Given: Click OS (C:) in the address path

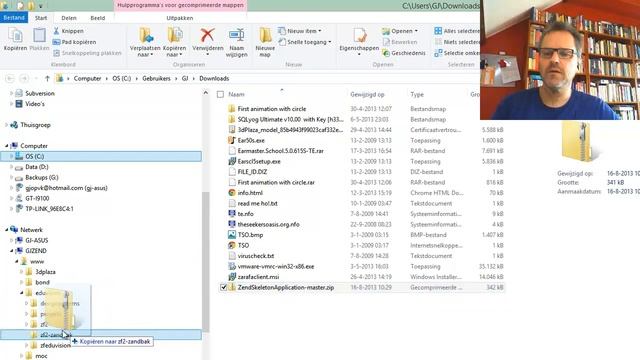Looking at the screenshot, I should coord(122,78).
